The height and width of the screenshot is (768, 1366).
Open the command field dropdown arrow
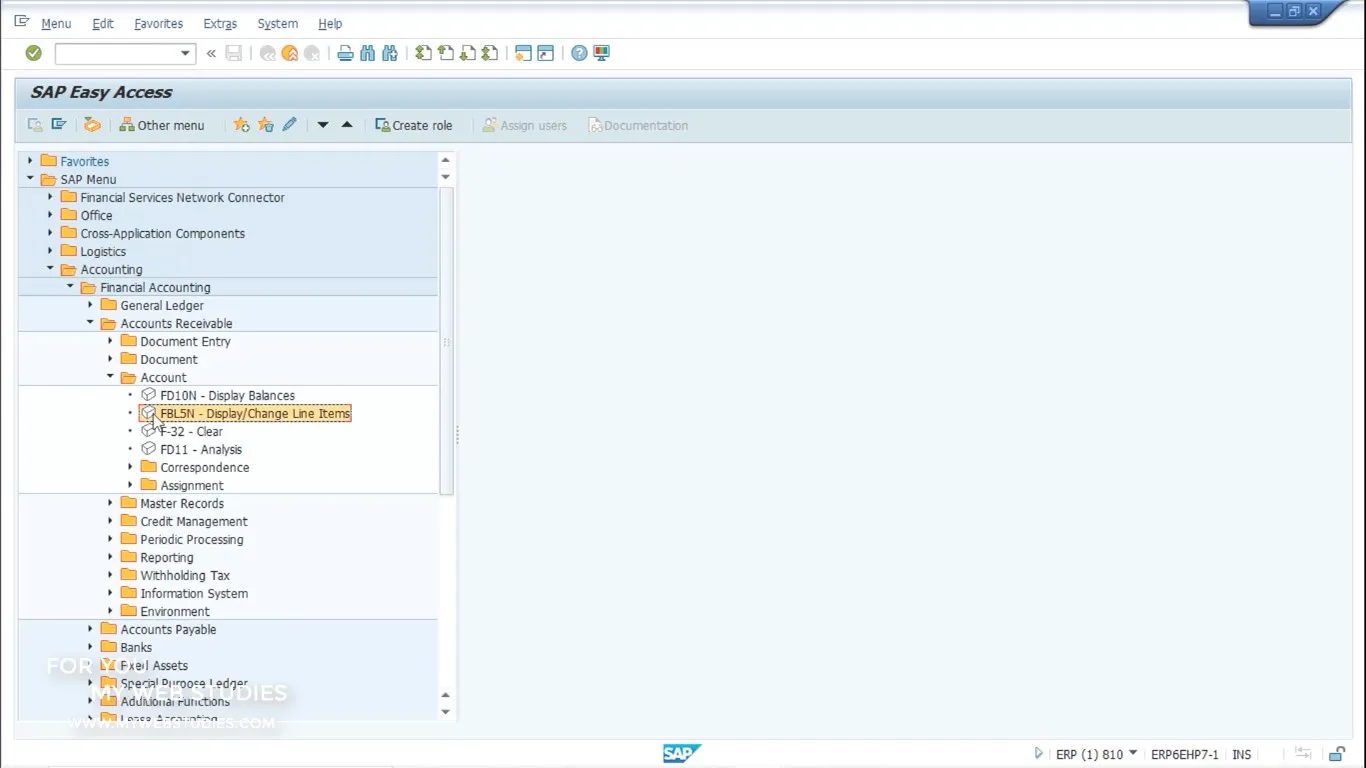tap(185, 53)
